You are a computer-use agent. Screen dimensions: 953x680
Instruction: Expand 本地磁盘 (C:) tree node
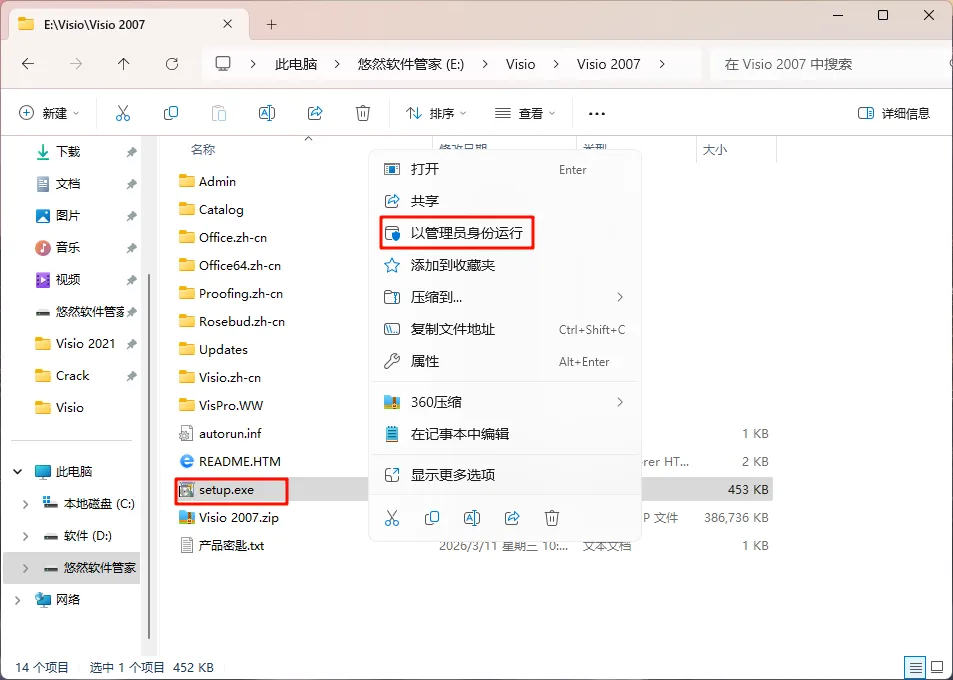25,504
